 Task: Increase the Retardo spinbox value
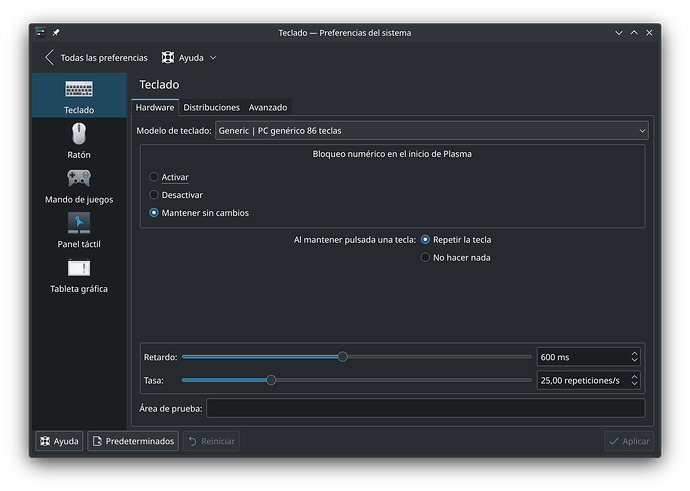pyautogui.click(x=635, y=353)
